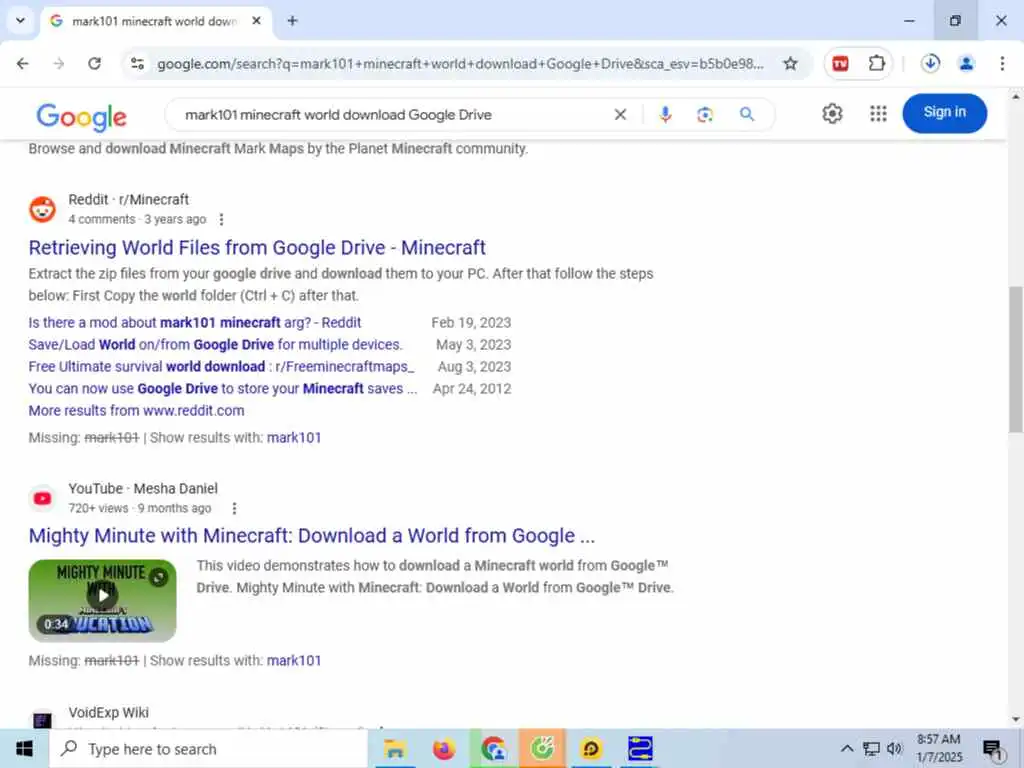1024x768 pixels.
Task: Click 'Reddit · r/Minecraft' source text
Action: click(x=129, y=199)
